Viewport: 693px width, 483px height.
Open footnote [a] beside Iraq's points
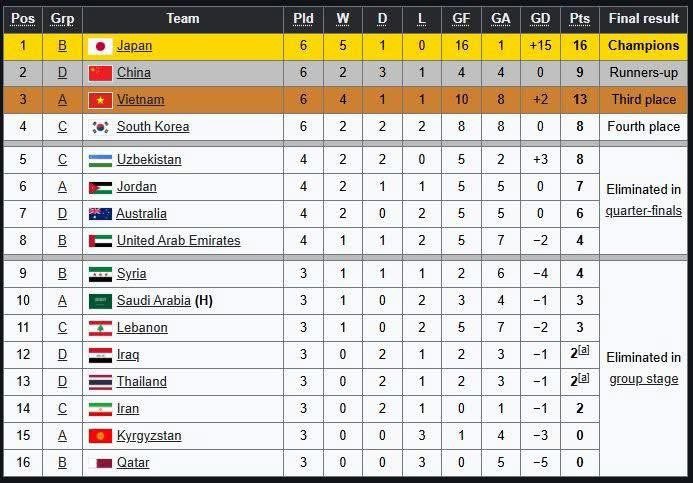[x=584, y=352]
